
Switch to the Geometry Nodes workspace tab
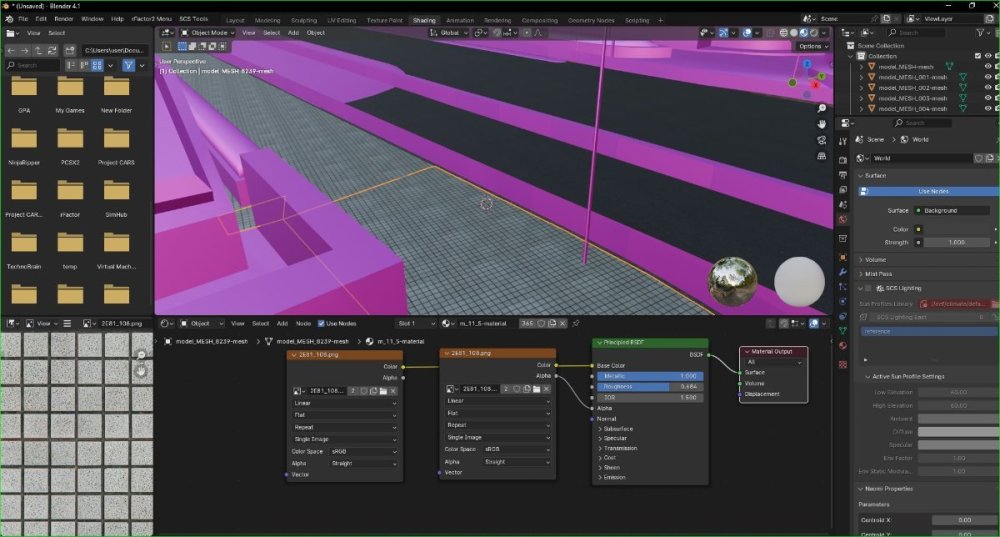[x=591, y=20]
